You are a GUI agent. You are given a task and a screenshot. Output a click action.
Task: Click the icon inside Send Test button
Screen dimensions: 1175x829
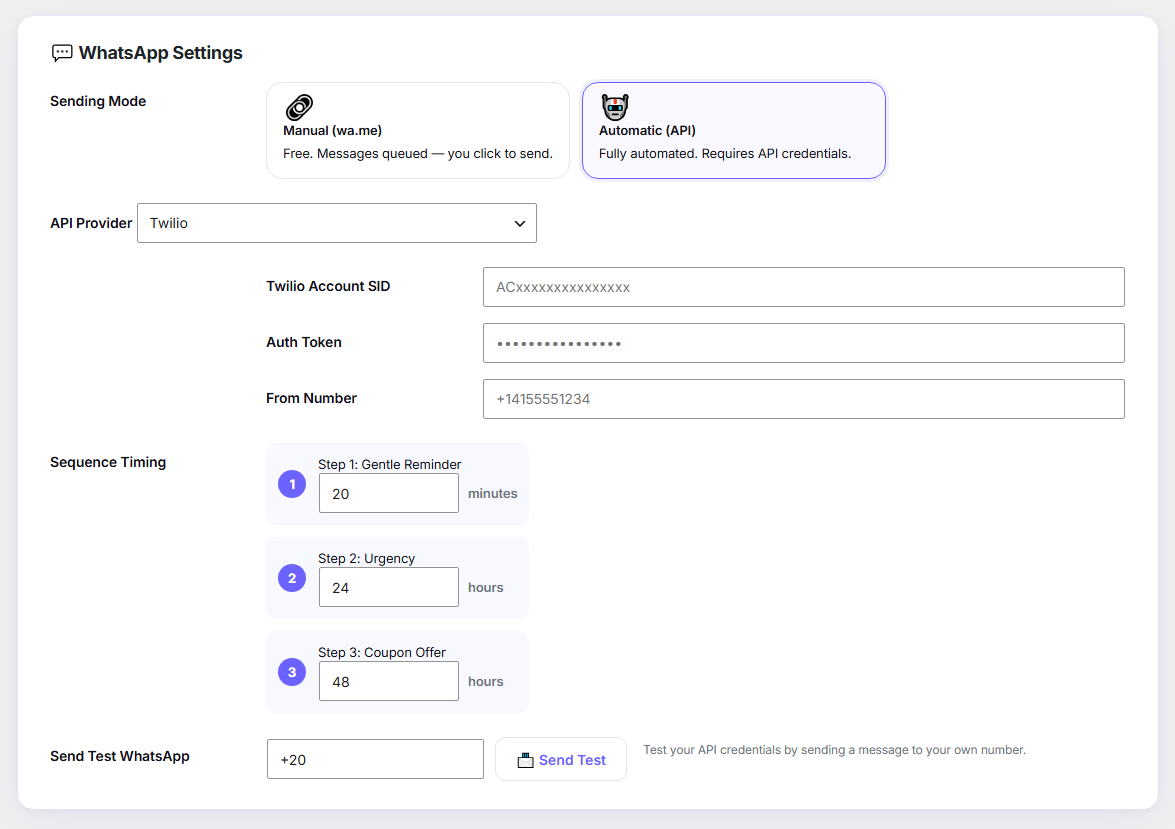(525, 760)
